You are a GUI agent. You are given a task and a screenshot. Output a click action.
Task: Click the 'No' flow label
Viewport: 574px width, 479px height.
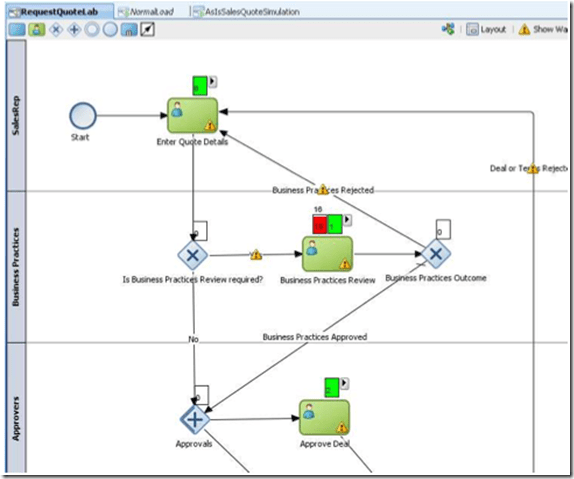(x=193, y=339)
